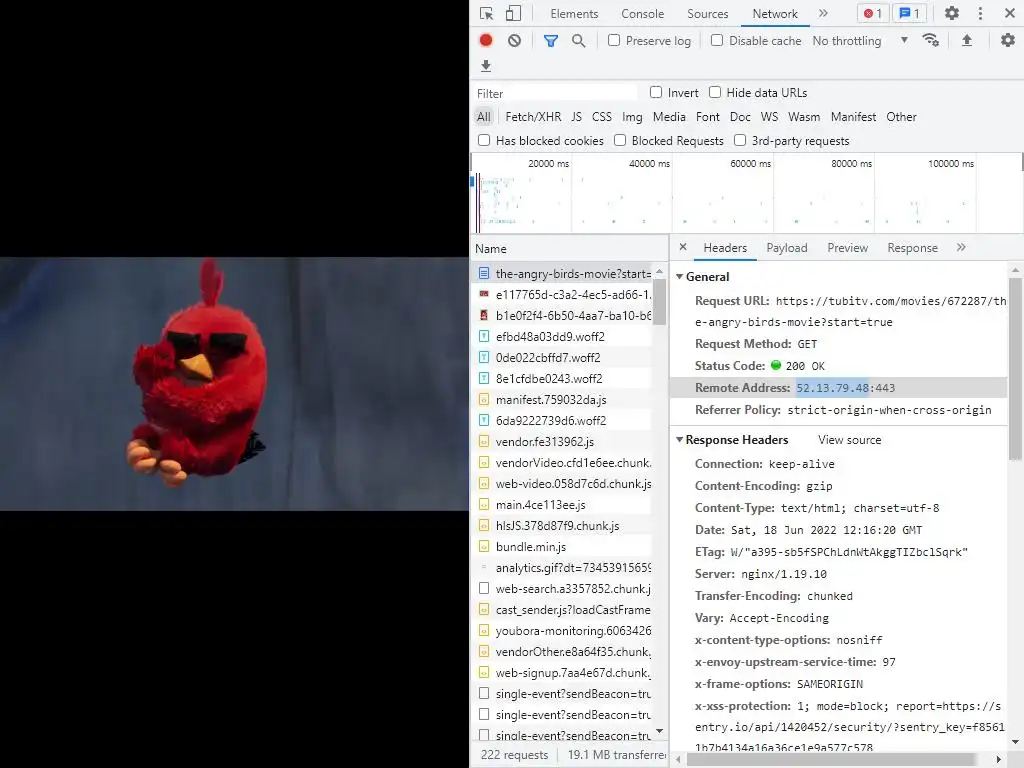Click the request list vertical scrollbar

[659, 302]
